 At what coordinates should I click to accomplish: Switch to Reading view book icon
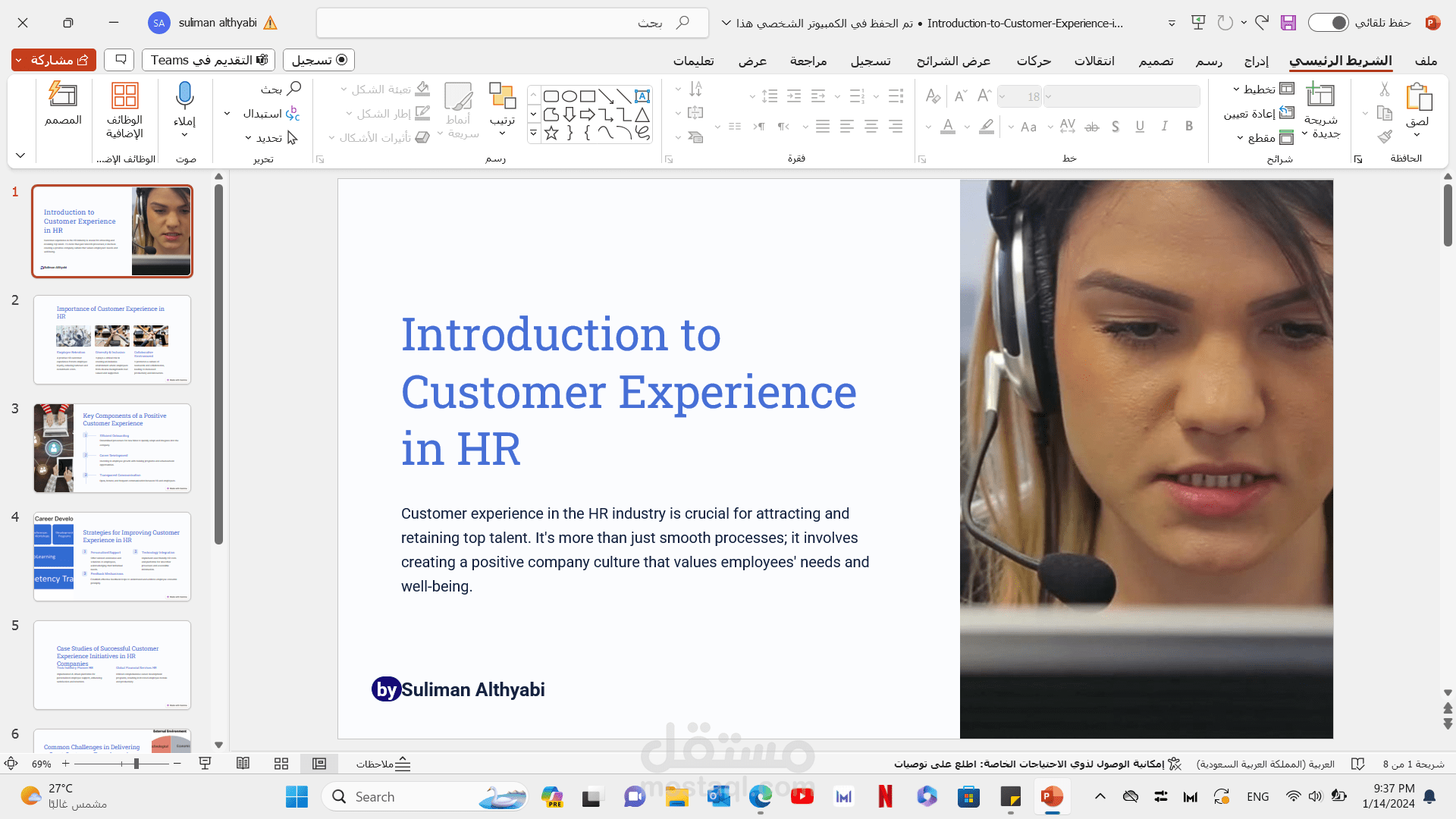tap(243, 764)
